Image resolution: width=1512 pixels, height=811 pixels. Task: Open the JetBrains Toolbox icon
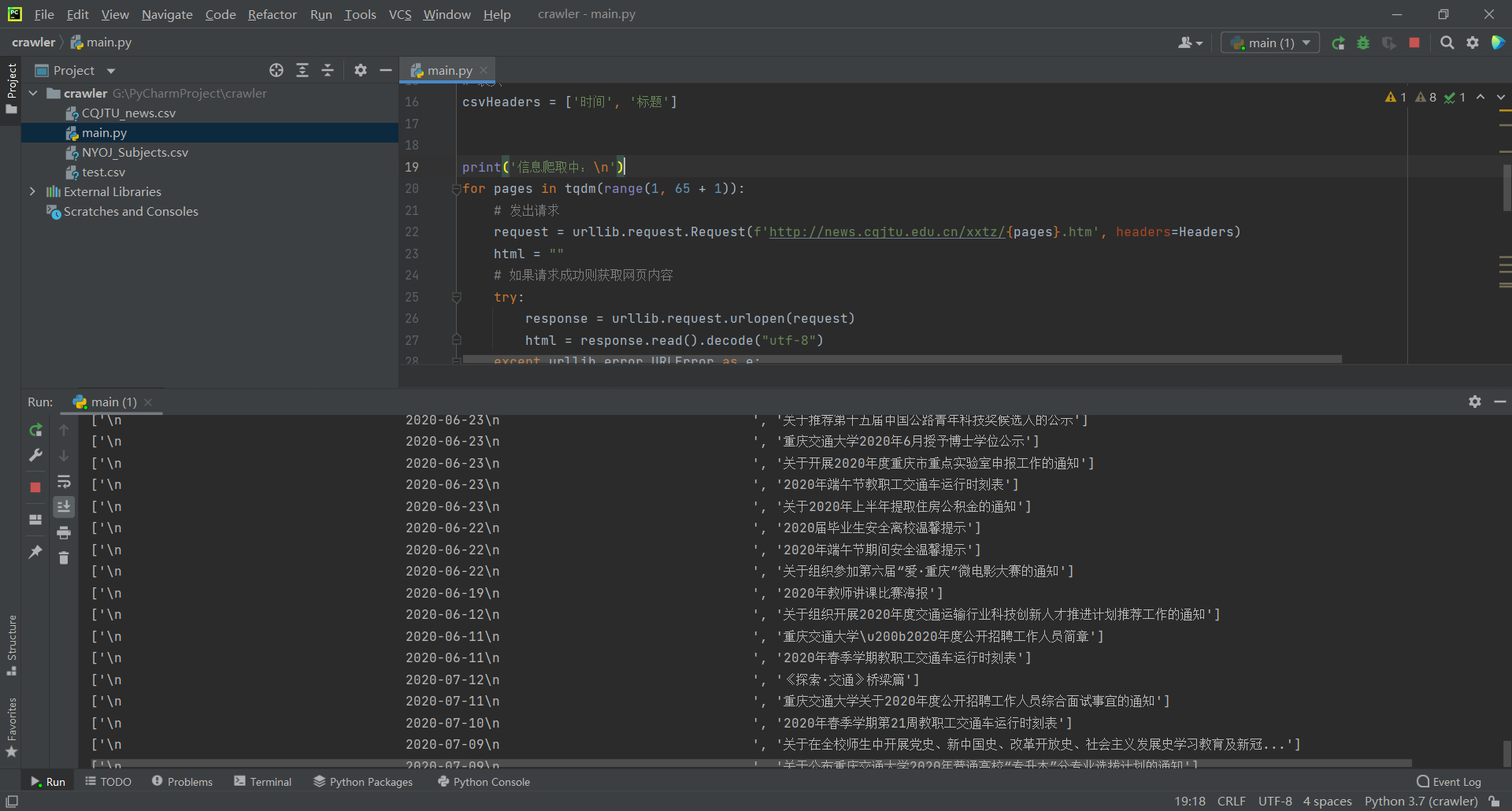click(1498, 43)
